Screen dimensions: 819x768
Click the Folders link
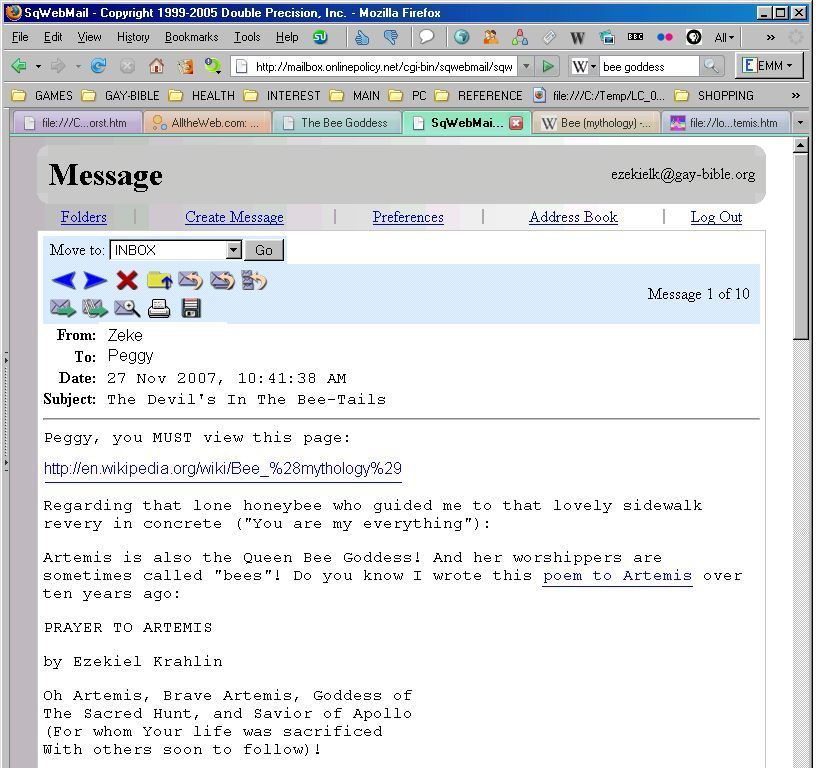[x=84, y=217]
